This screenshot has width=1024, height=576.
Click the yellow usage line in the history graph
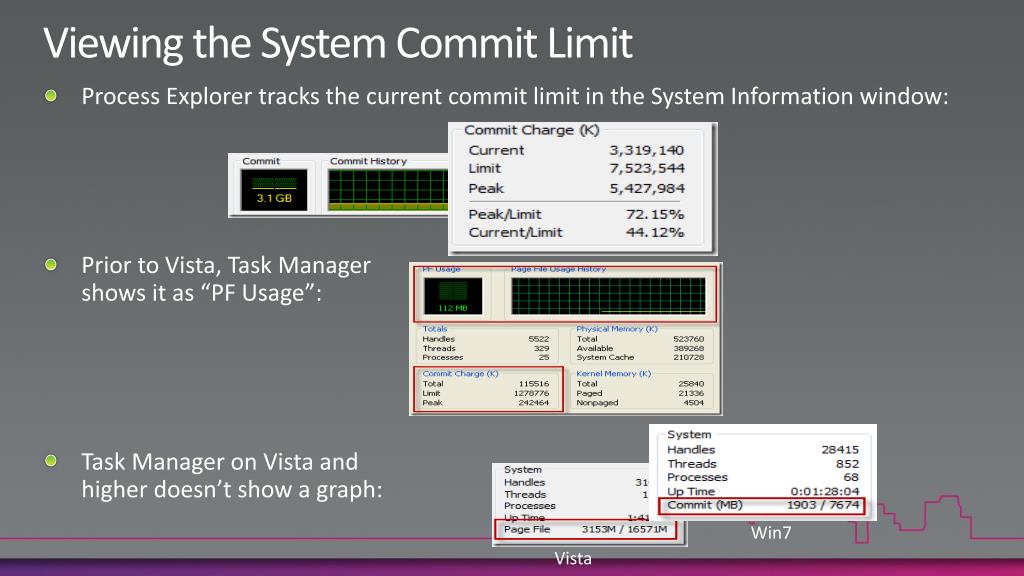coord(654,310)
